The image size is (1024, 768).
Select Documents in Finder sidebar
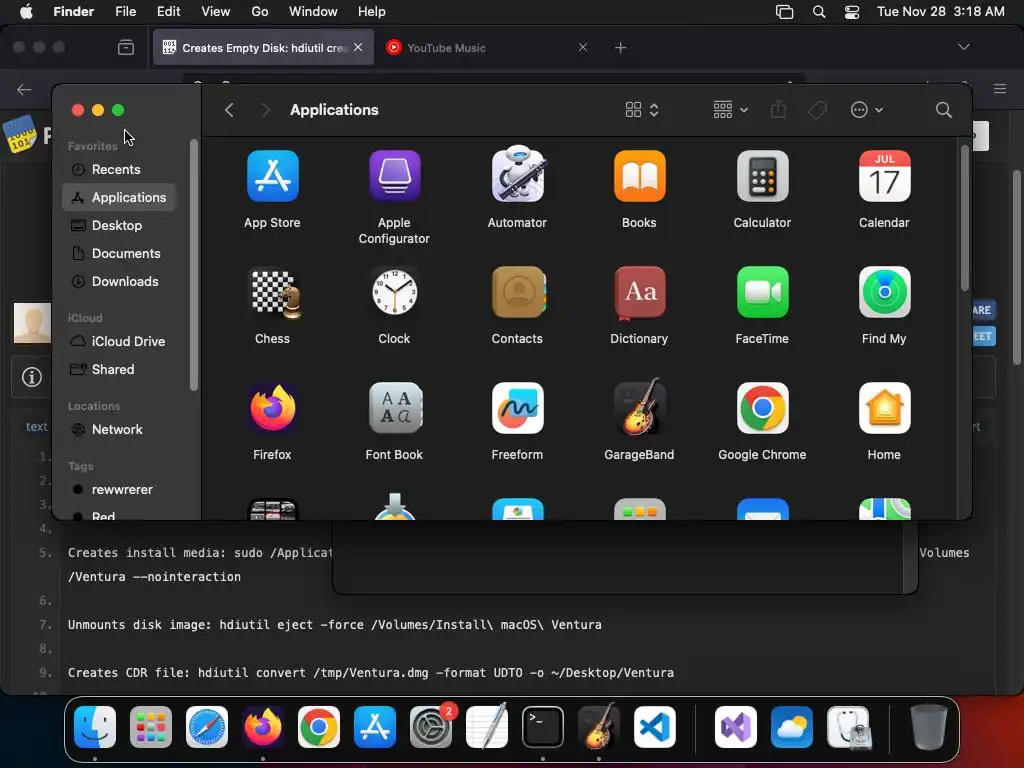click(119, 253)
